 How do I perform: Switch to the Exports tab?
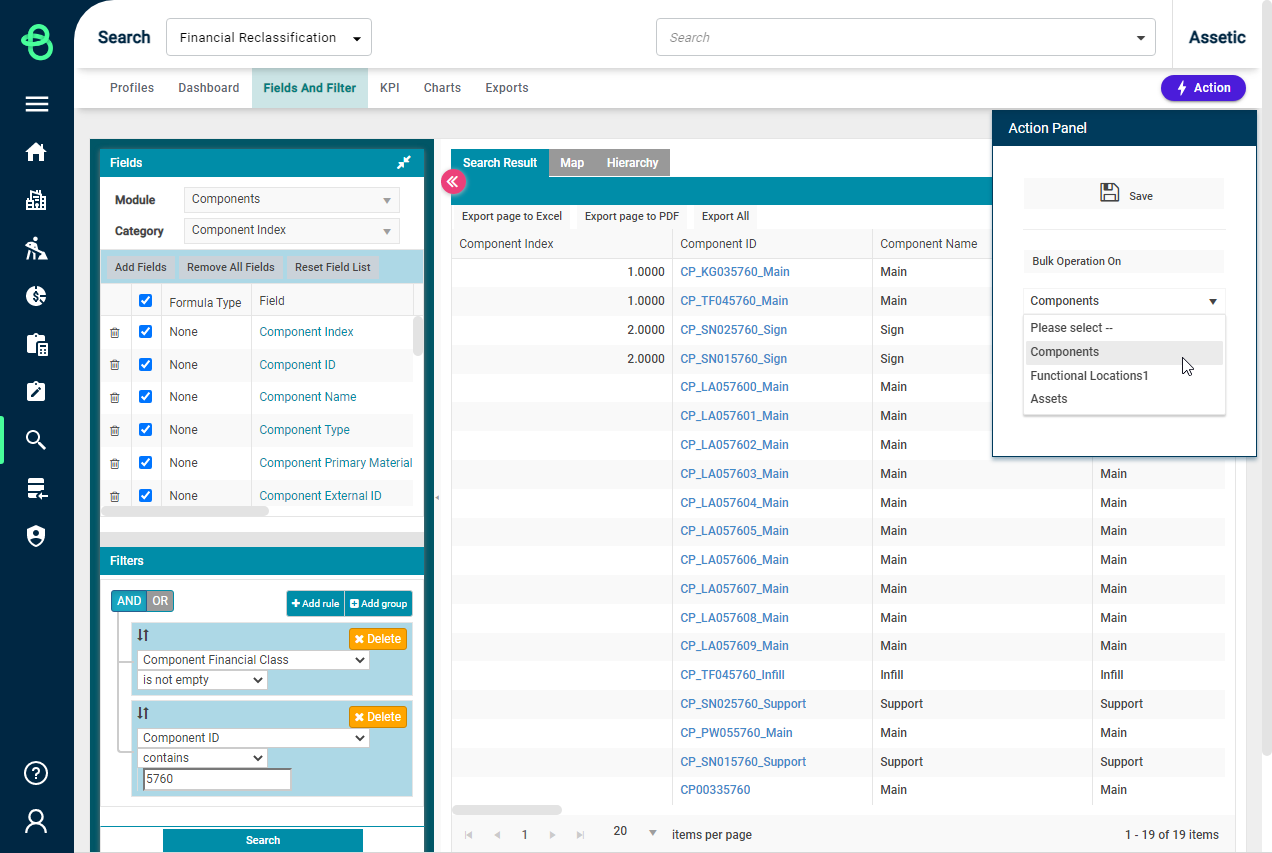(507, 88)
